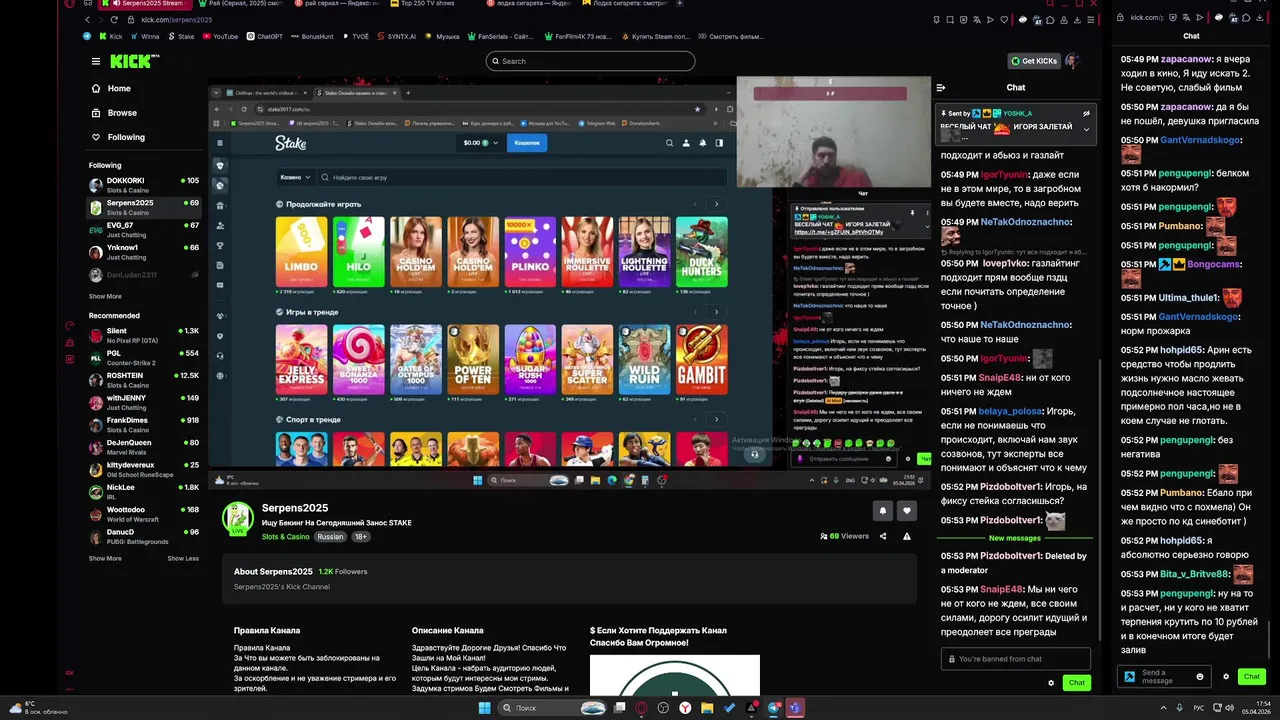This screenshot has width=1280, height=720.
Task: Open Windows Start menu
Action: point(485,708)
